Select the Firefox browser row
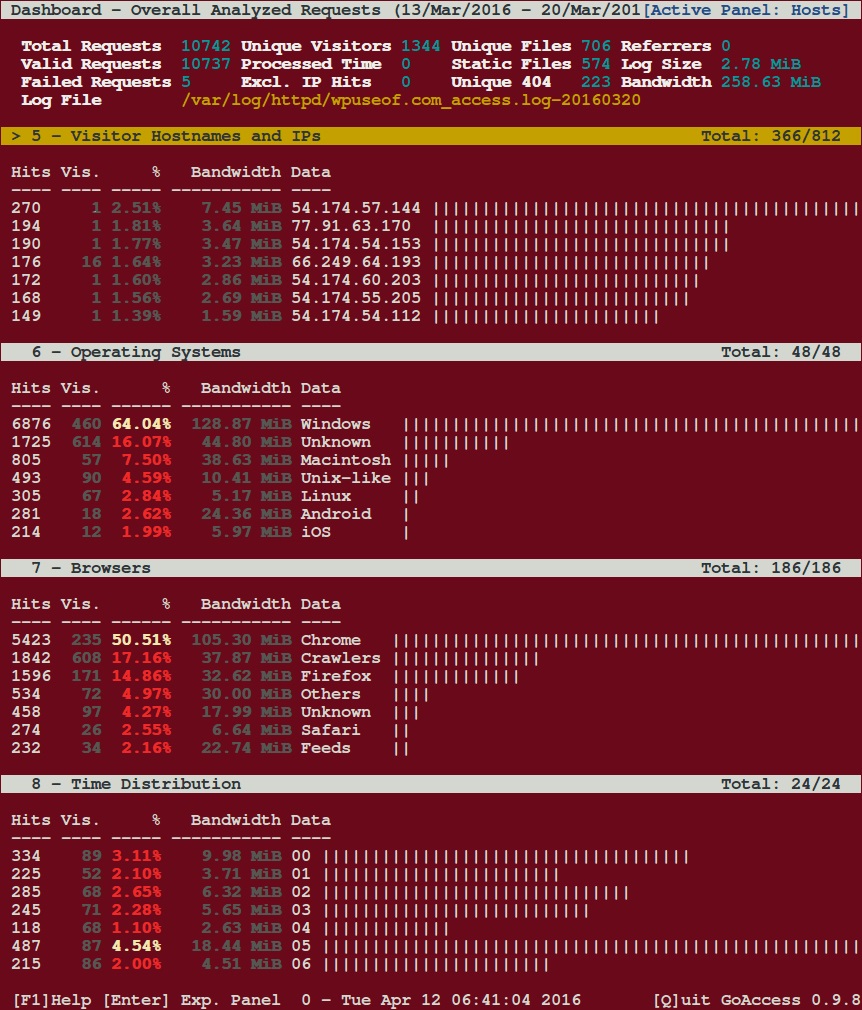The width and height of the screenshot is (862, 1010). click(x=431, y=676)
